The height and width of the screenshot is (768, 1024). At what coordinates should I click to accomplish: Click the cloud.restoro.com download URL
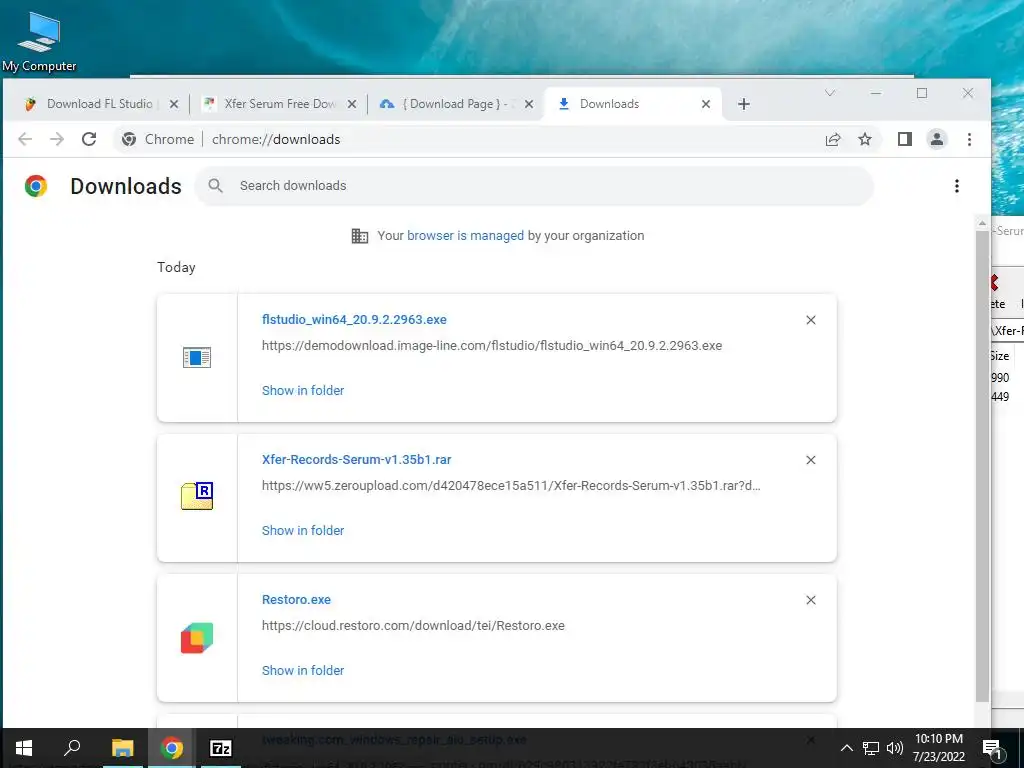click(x=413, y=626)
